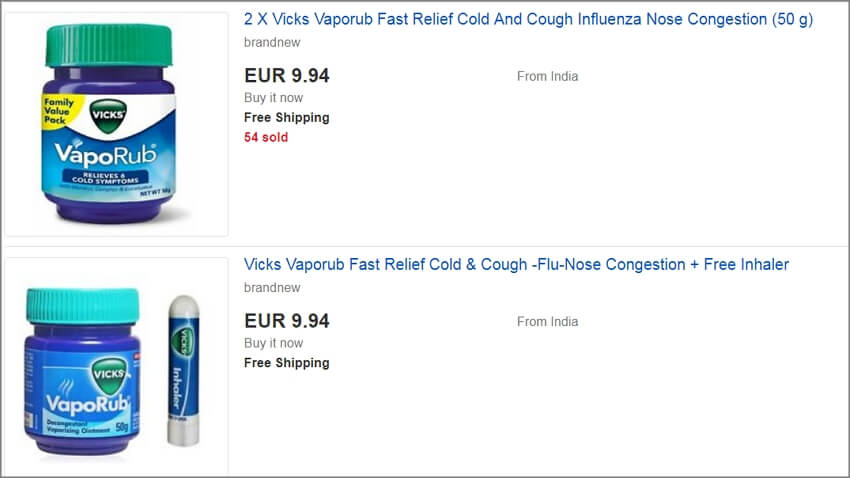Image resolution: width=850 pixels, height=478 pixels.
Task: Click the Family Value Pack VapoRub jar thumbnail
Action: pyautogui.click(x=117, y=124)
